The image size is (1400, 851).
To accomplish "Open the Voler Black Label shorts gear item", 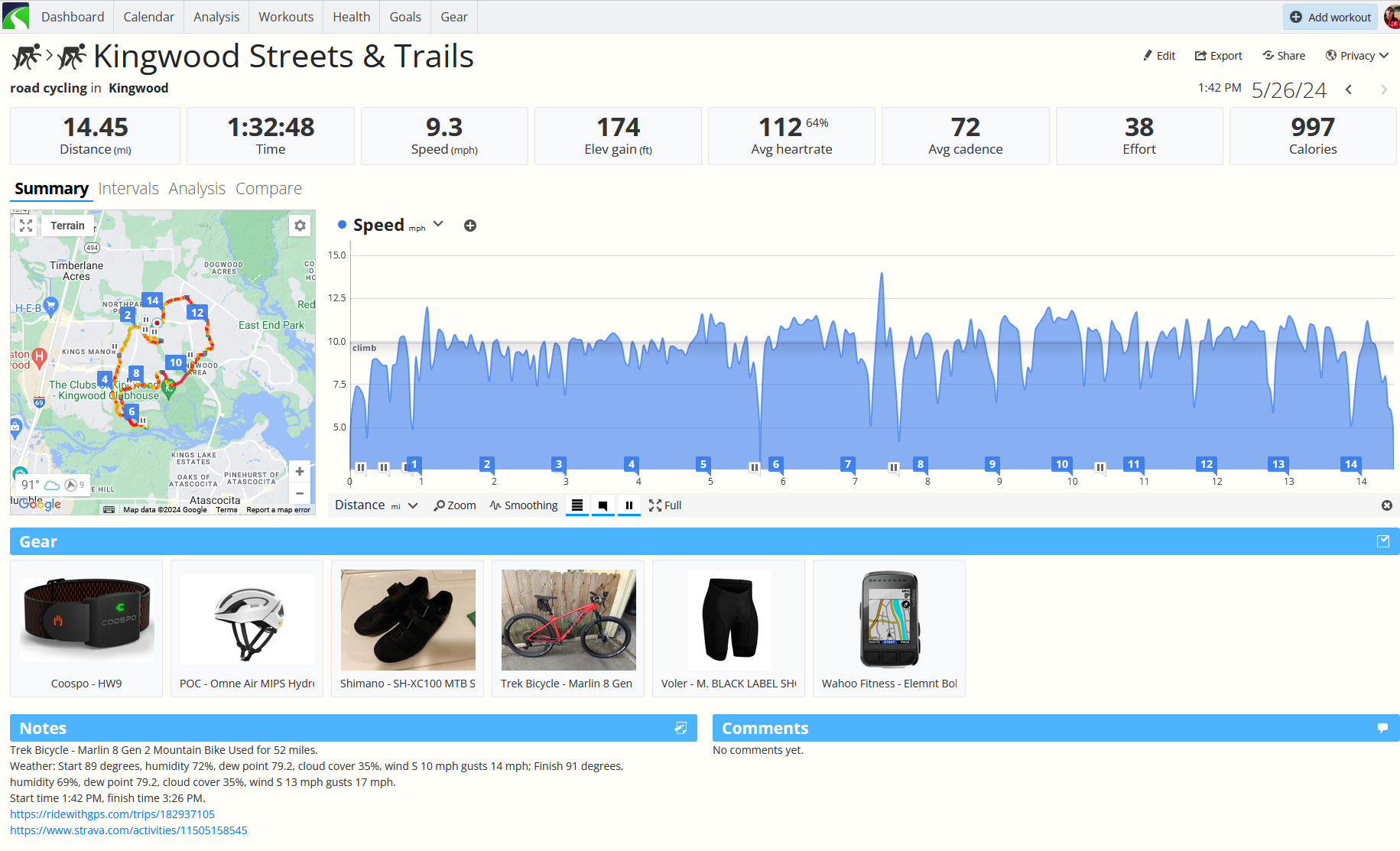I will pyautogui.click(x=729, y=629).
